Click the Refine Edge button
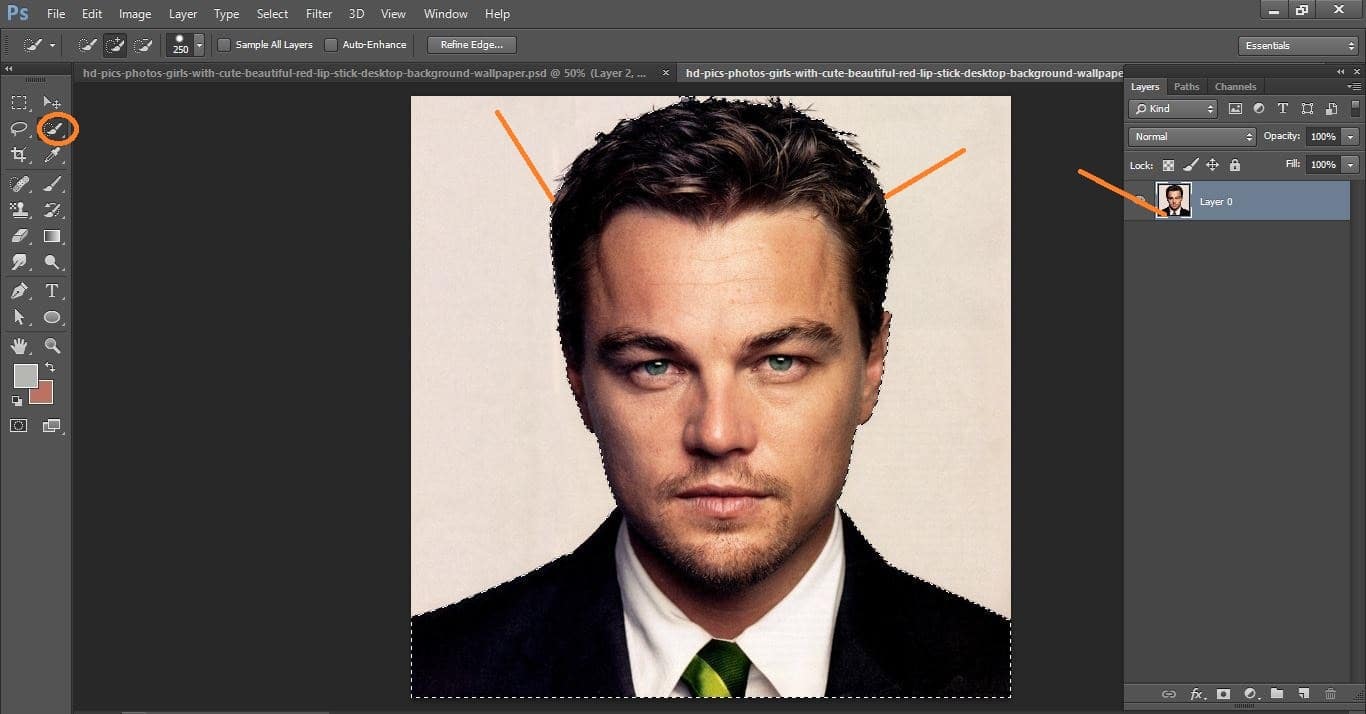This screenshot has height=714, width=1366. coord(470,44)
